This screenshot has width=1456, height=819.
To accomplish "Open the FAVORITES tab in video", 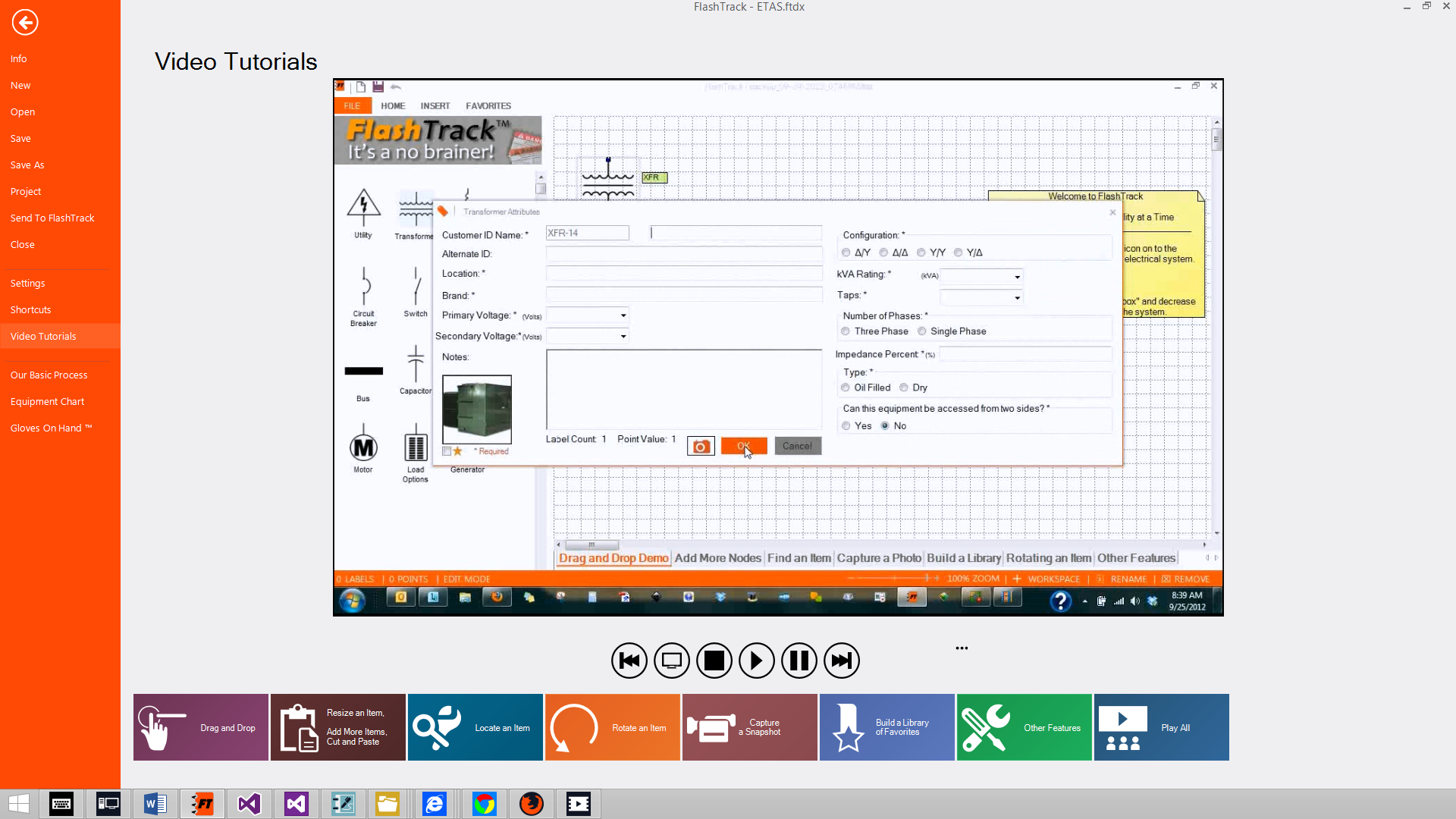I will [x=488, y=106].
